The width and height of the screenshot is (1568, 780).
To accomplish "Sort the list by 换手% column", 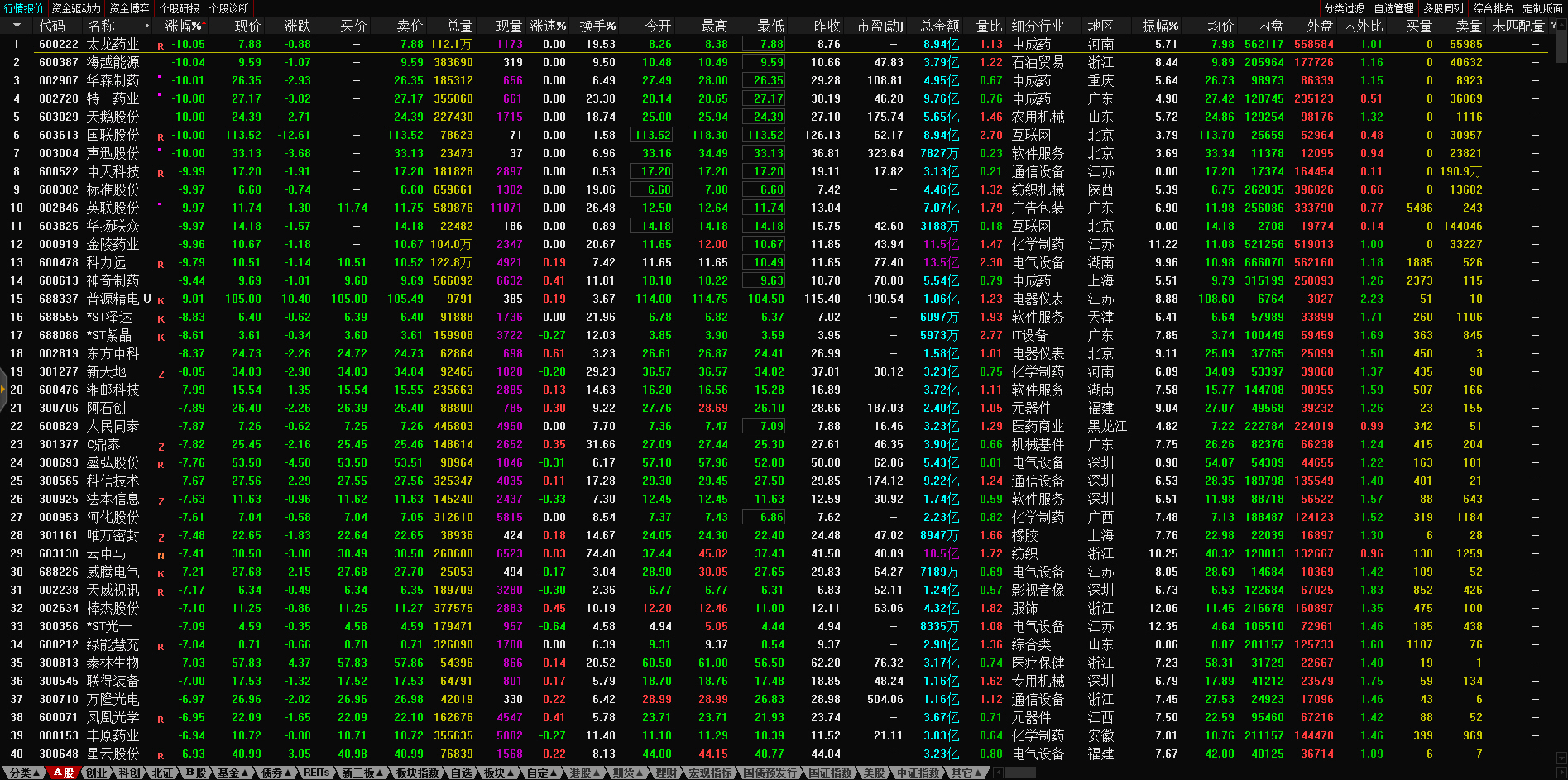I will (x=597, y=26).
